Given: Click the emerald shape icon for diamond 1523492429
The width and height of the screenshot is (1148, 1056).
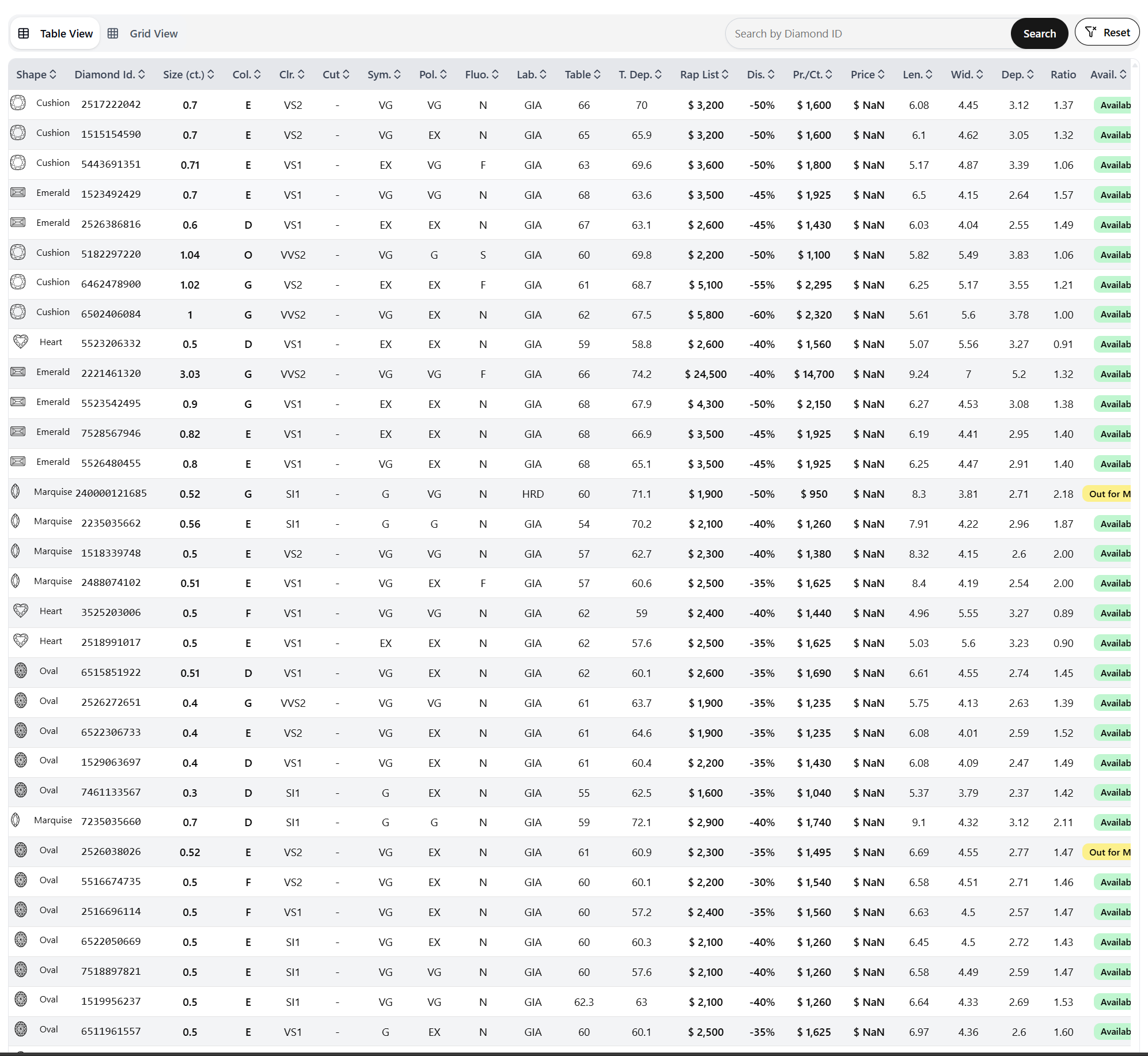Looking at the screenshot, I should (18, 192).
